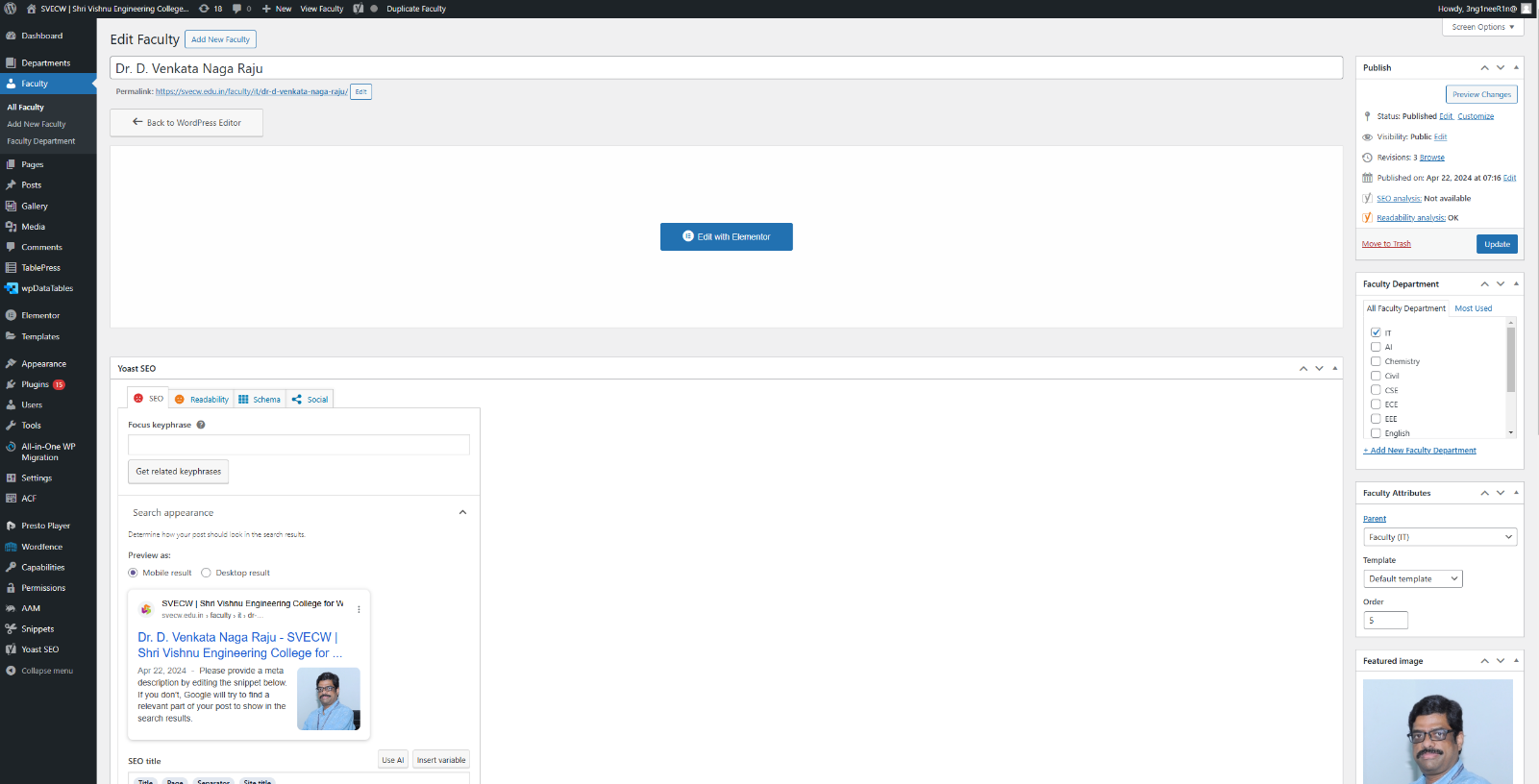Switch to Most Used departments tab
1539x784 pixels.
coord(1474,308)
